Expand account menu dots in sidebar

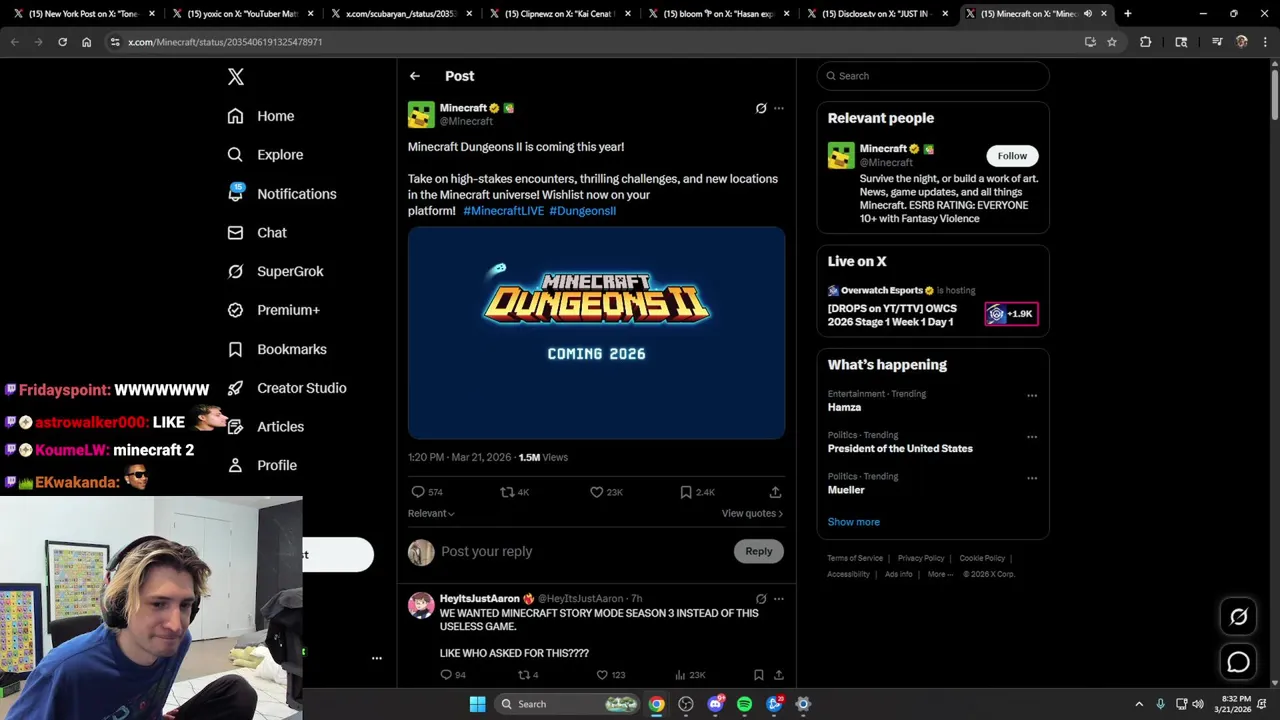pyautogui.click(x=377, y=658)
